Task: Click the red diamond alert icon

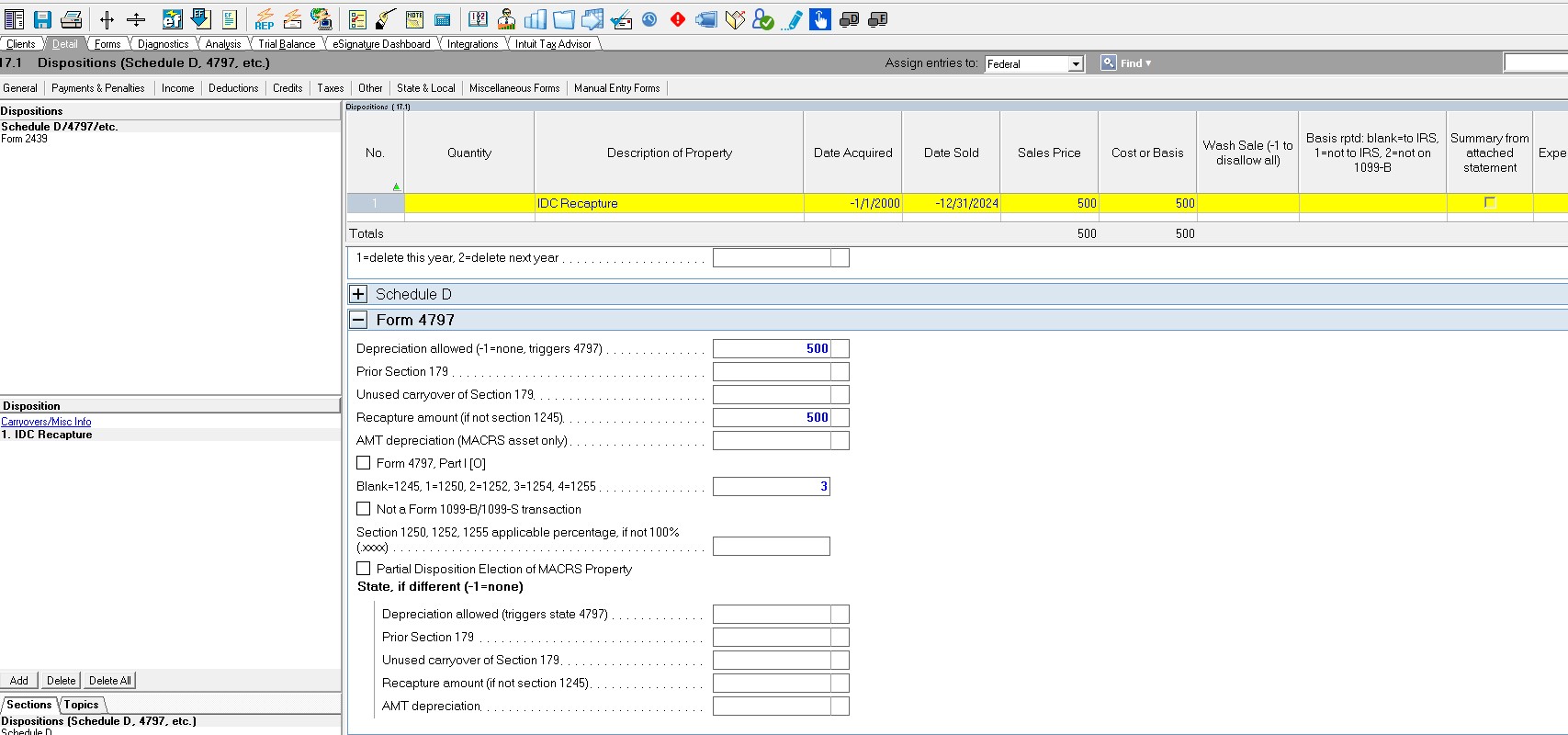Action: click(678, 19)
